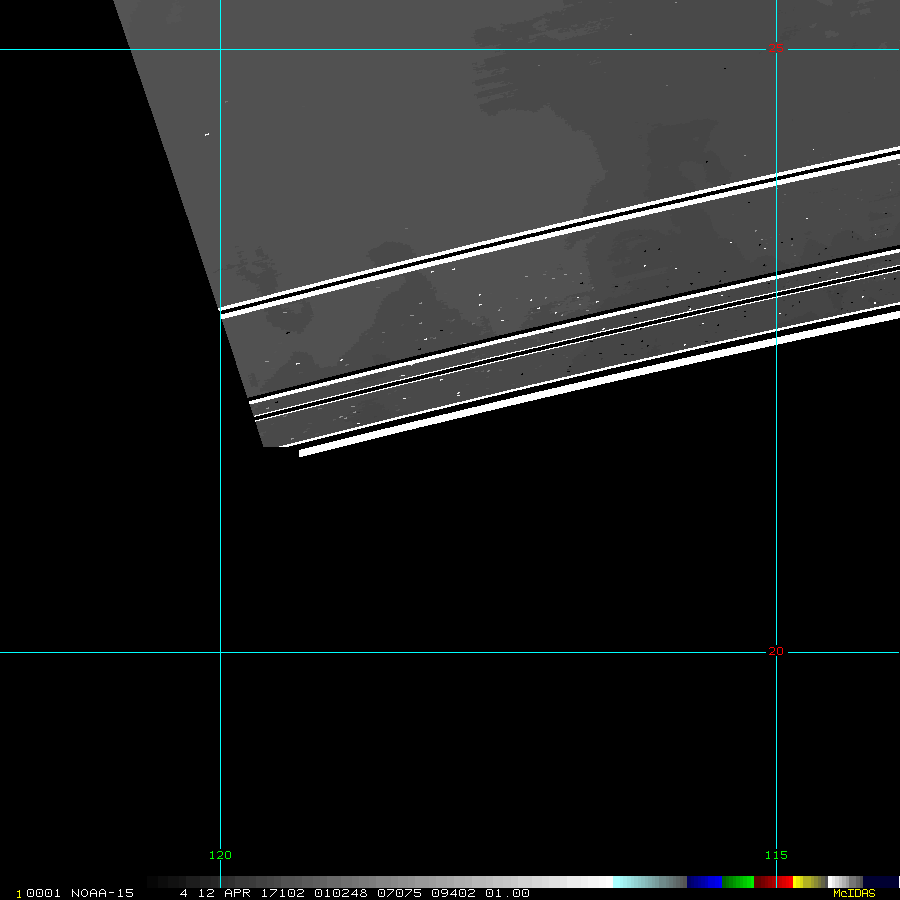The image size is (900, 900).
Task: Pick the red segment of the color bar
Action: [x=785, y=882]
